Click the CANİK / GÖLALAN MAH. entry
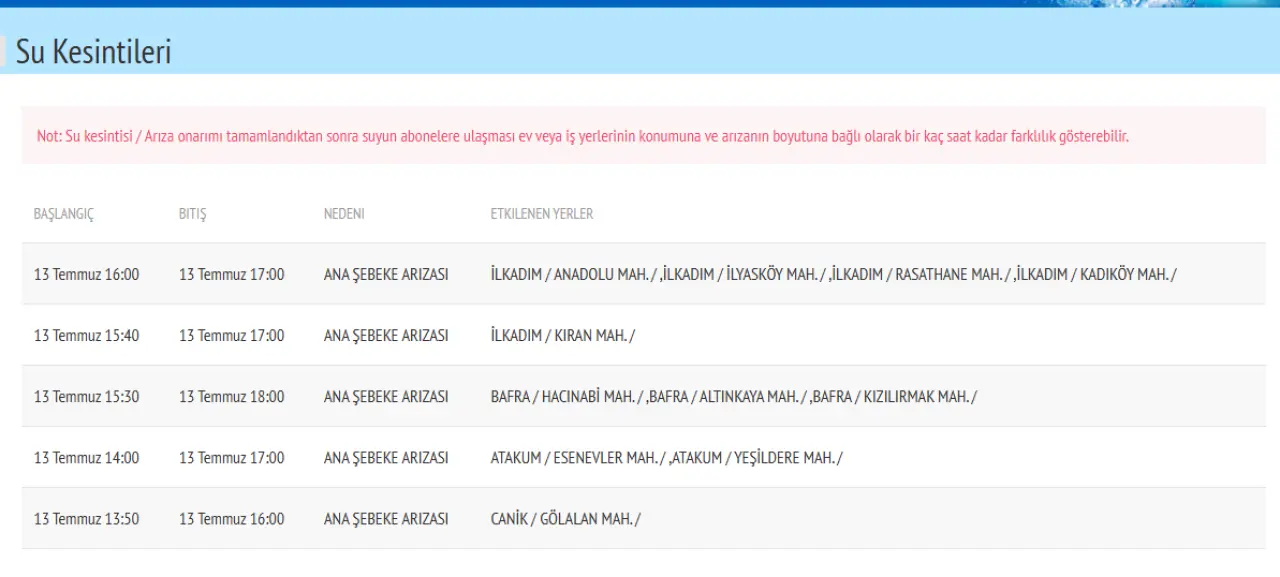The height and width of the screenshot is (577, 1280). [x=566, y=518]
